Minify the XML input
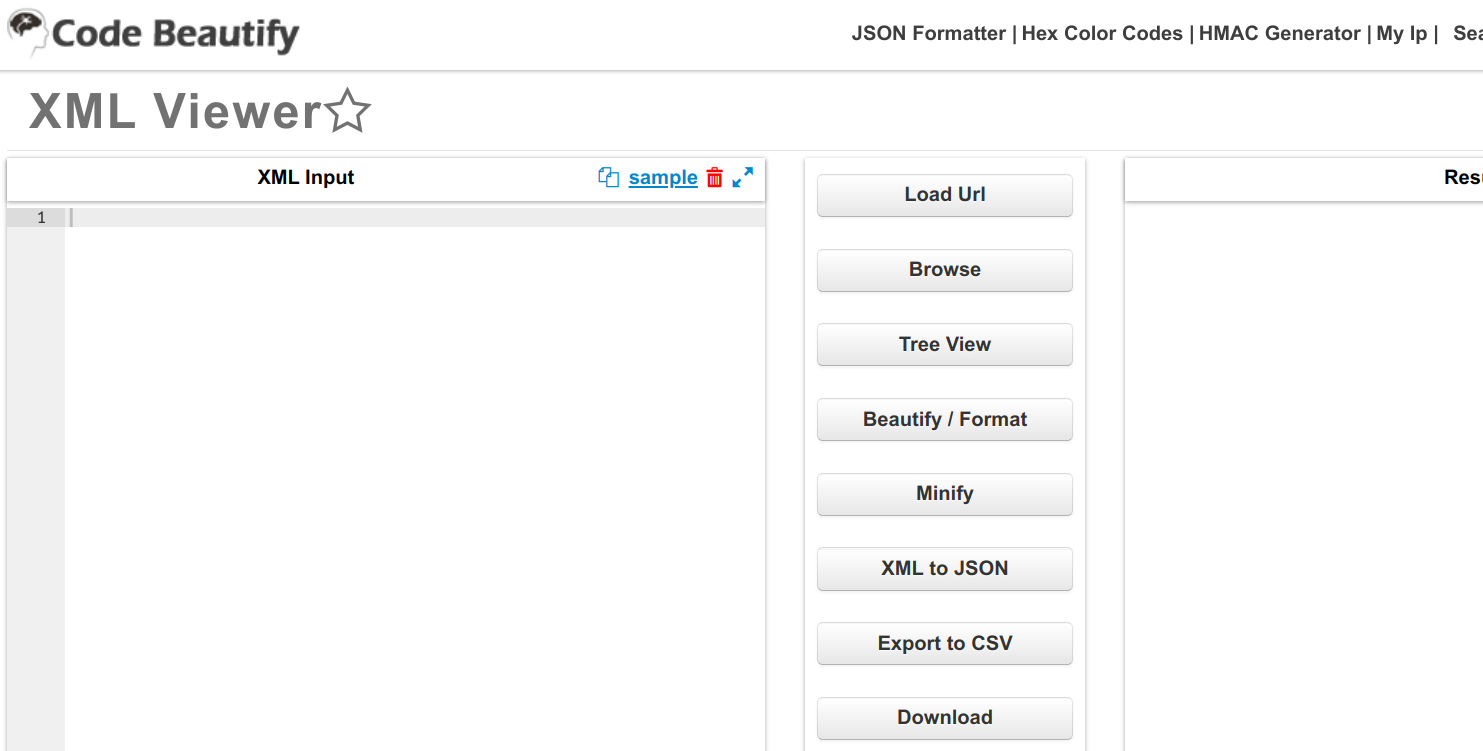The height and width of the screenshot is (751, 1483). pos(944,493)
